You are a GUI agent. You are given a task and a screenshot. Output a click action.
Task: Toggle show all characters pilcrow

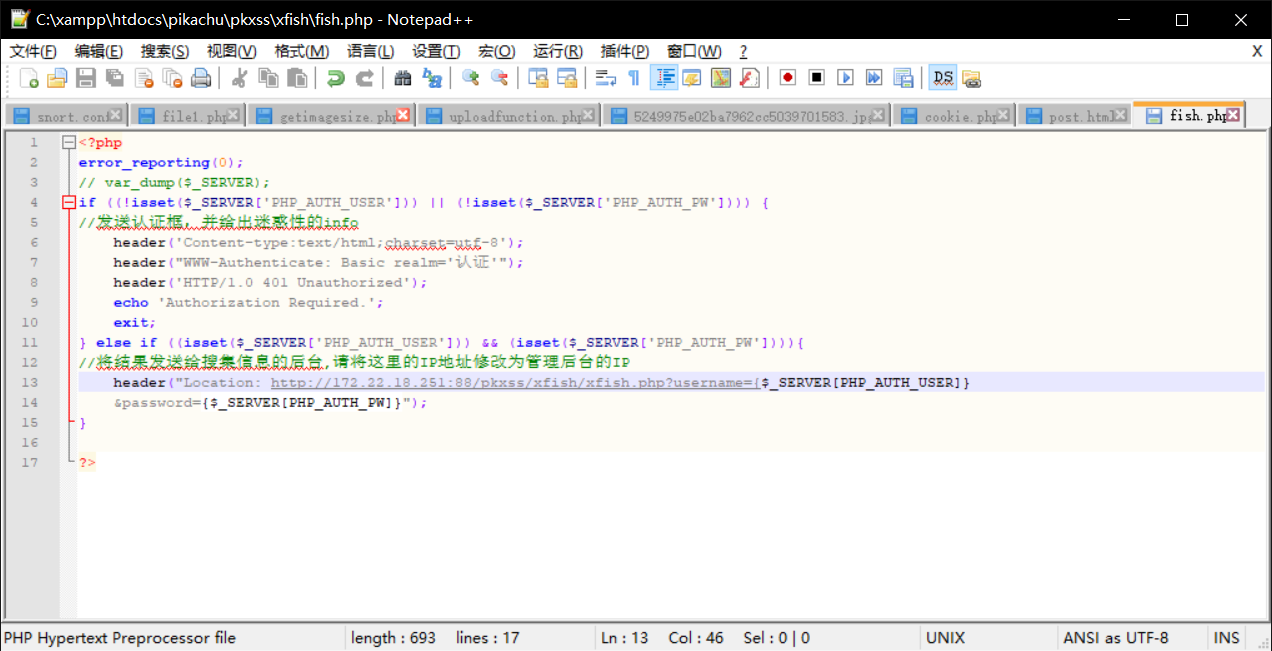coord(634,78)
